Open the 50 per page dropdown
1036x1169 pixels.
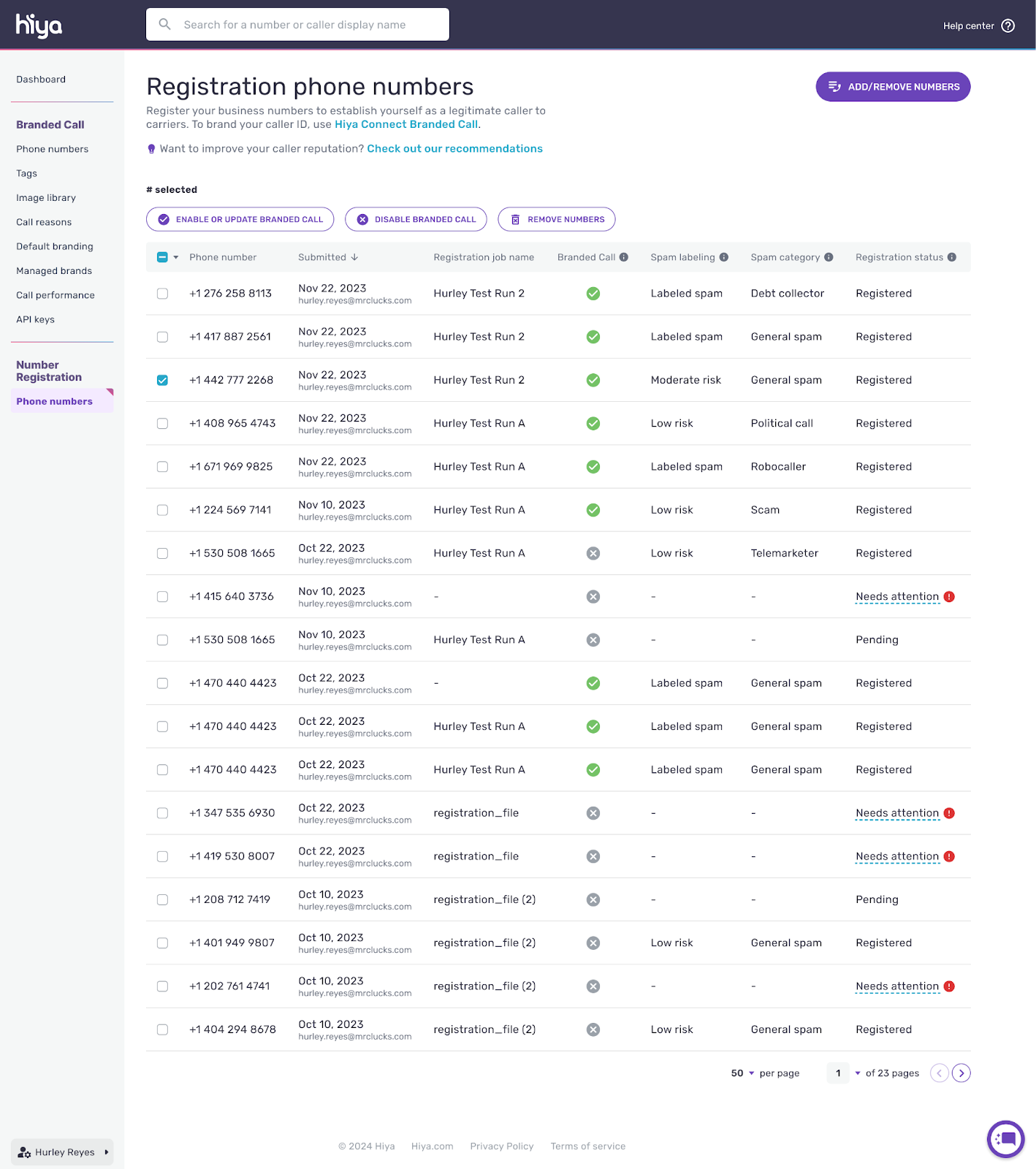point(743,1073)
